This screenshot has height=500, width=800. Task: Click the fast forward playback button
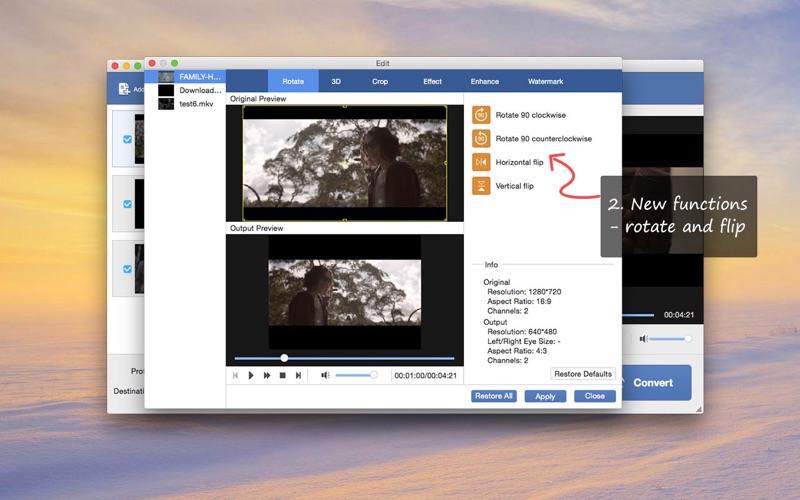pyautogui.click(x=267, y=376)
